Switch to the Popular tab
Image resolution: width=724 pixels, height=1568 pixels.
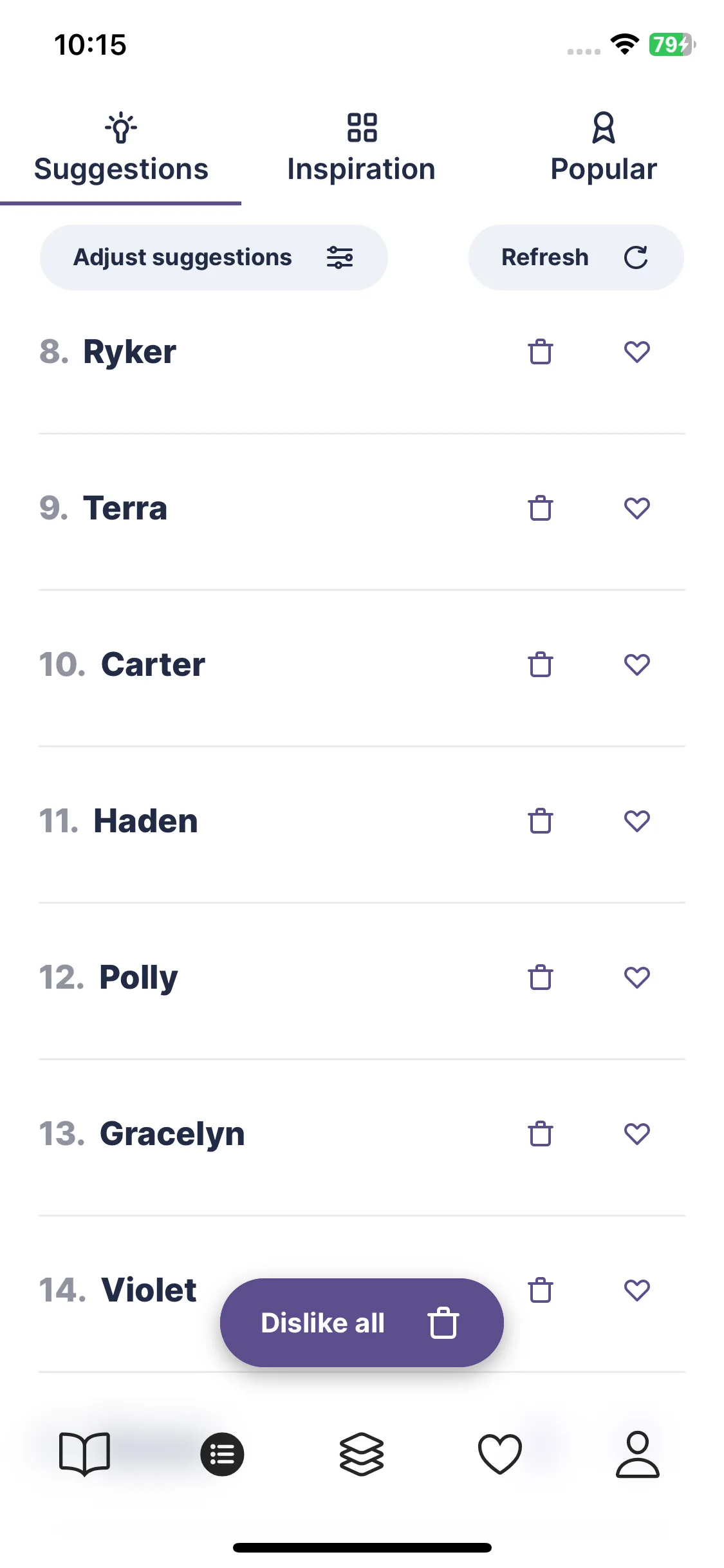click(x=604, y=148)
